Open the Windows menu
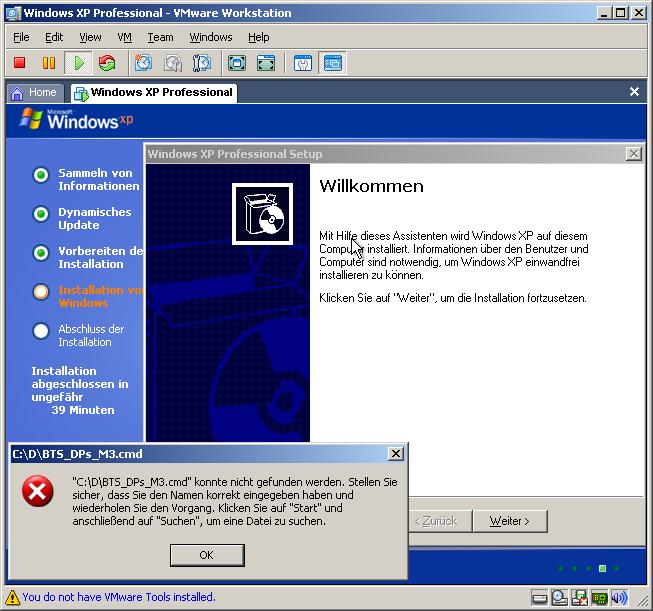653x611 pixels. pyautogui.click(x=211, y=37)
